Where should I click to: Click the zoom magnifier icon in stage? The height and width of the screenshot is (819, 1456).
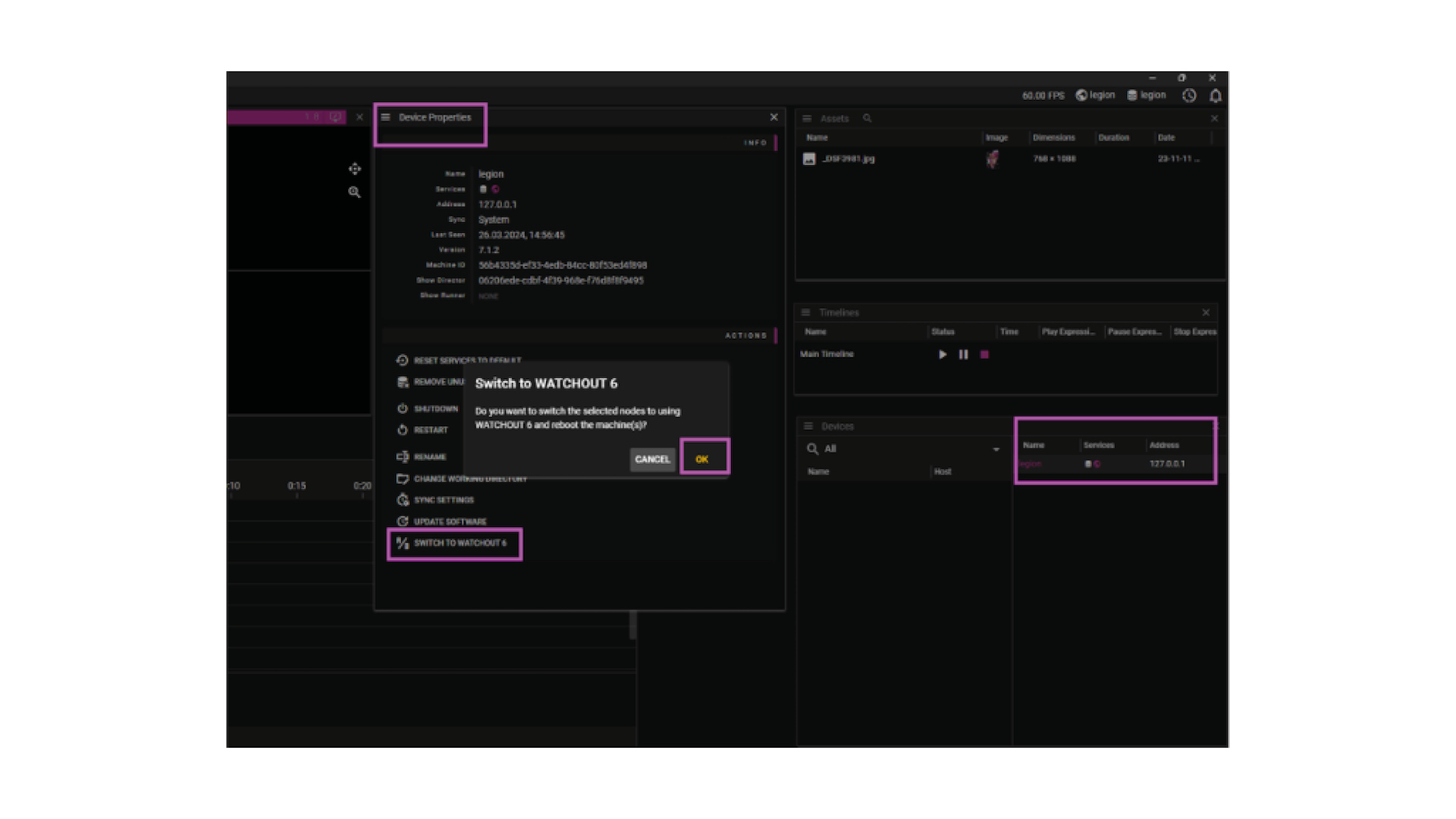point(354,193)
